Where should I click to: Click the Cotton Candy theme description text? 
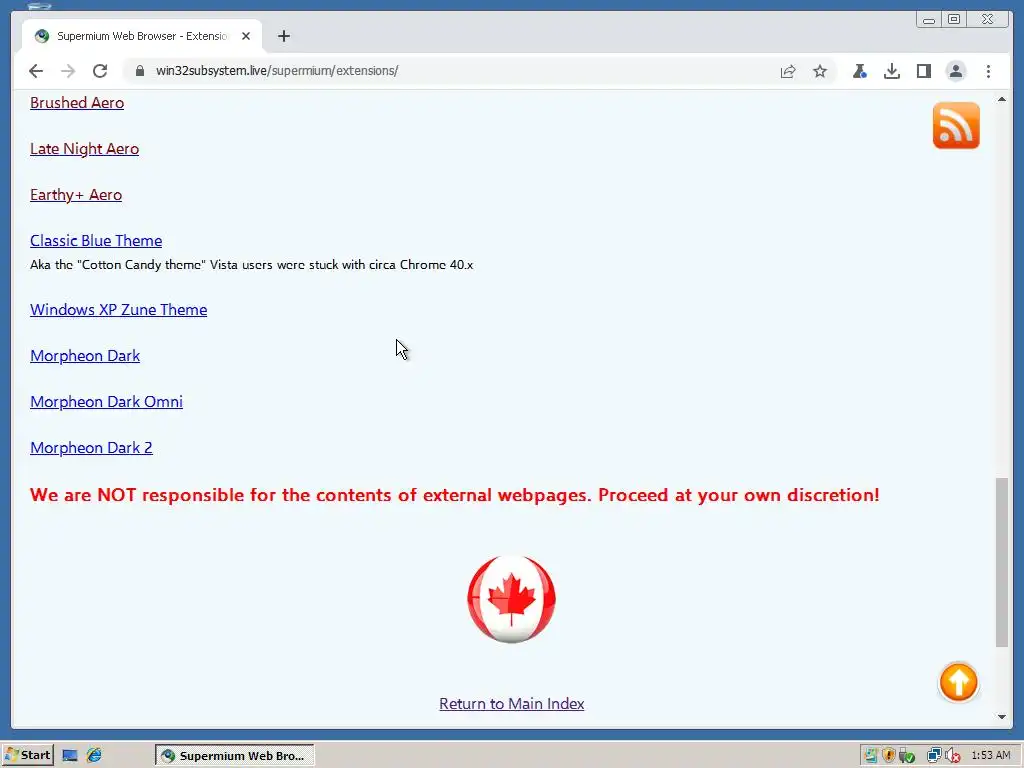click(251, 264)
